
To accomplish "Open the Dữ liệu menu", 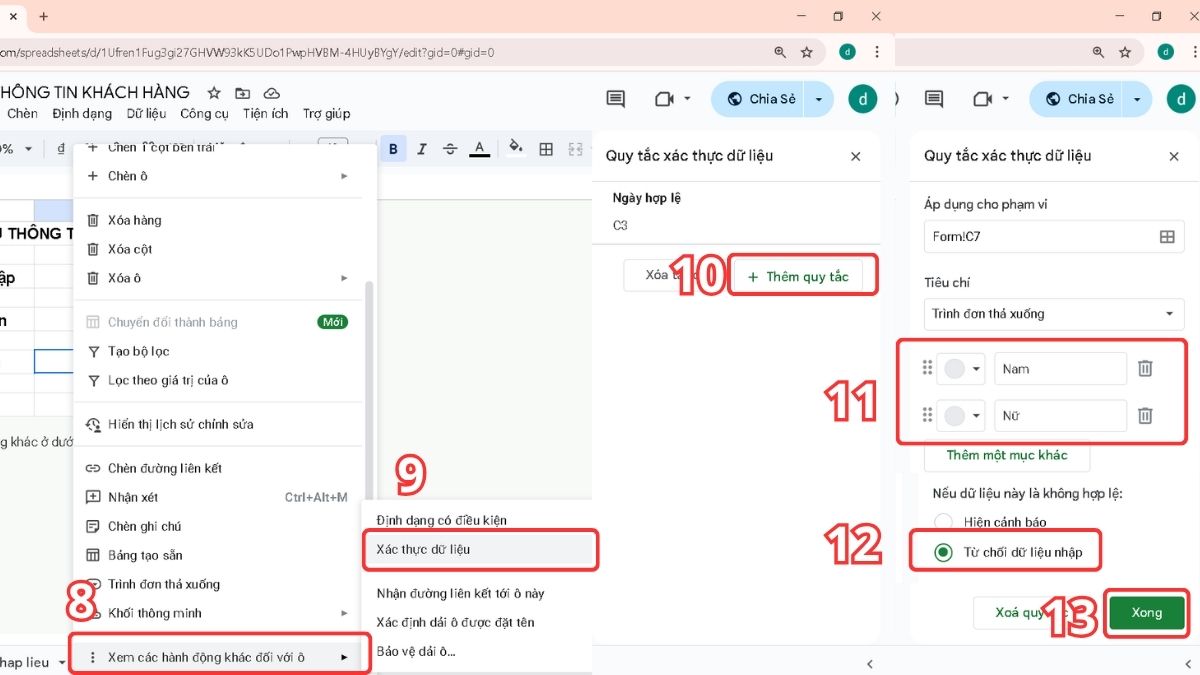I will click(x=146, y=114).
